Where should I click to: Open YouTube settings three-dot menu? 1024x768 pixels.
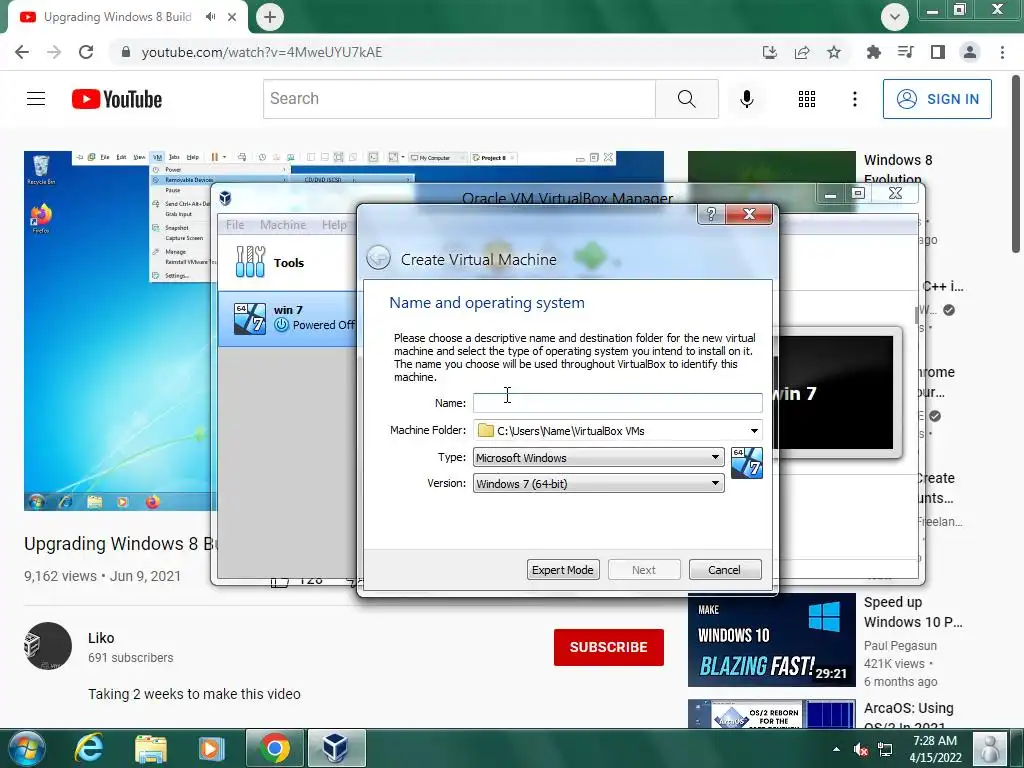(x=855, y=99)
